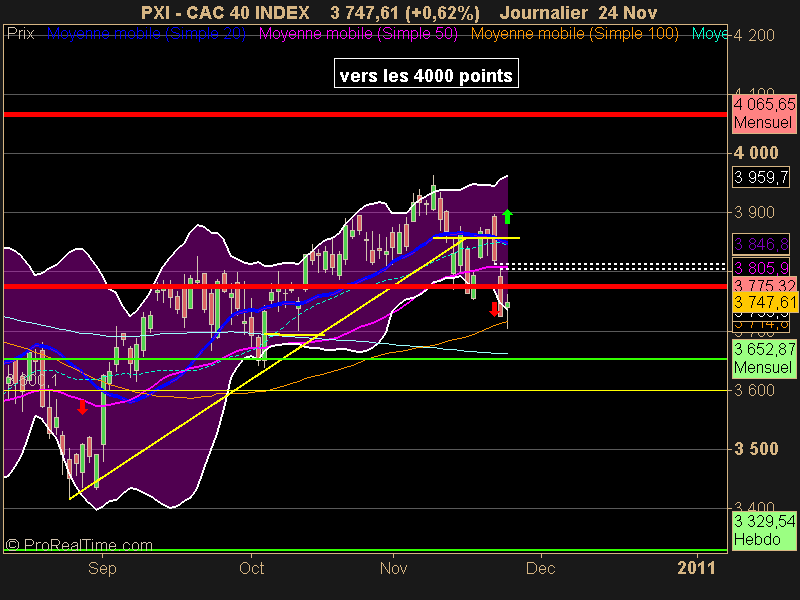Click the '4 000' price axis label
The width and height of the screenshot is (800, 600).
pyautogui.click(x=756, y=153)
